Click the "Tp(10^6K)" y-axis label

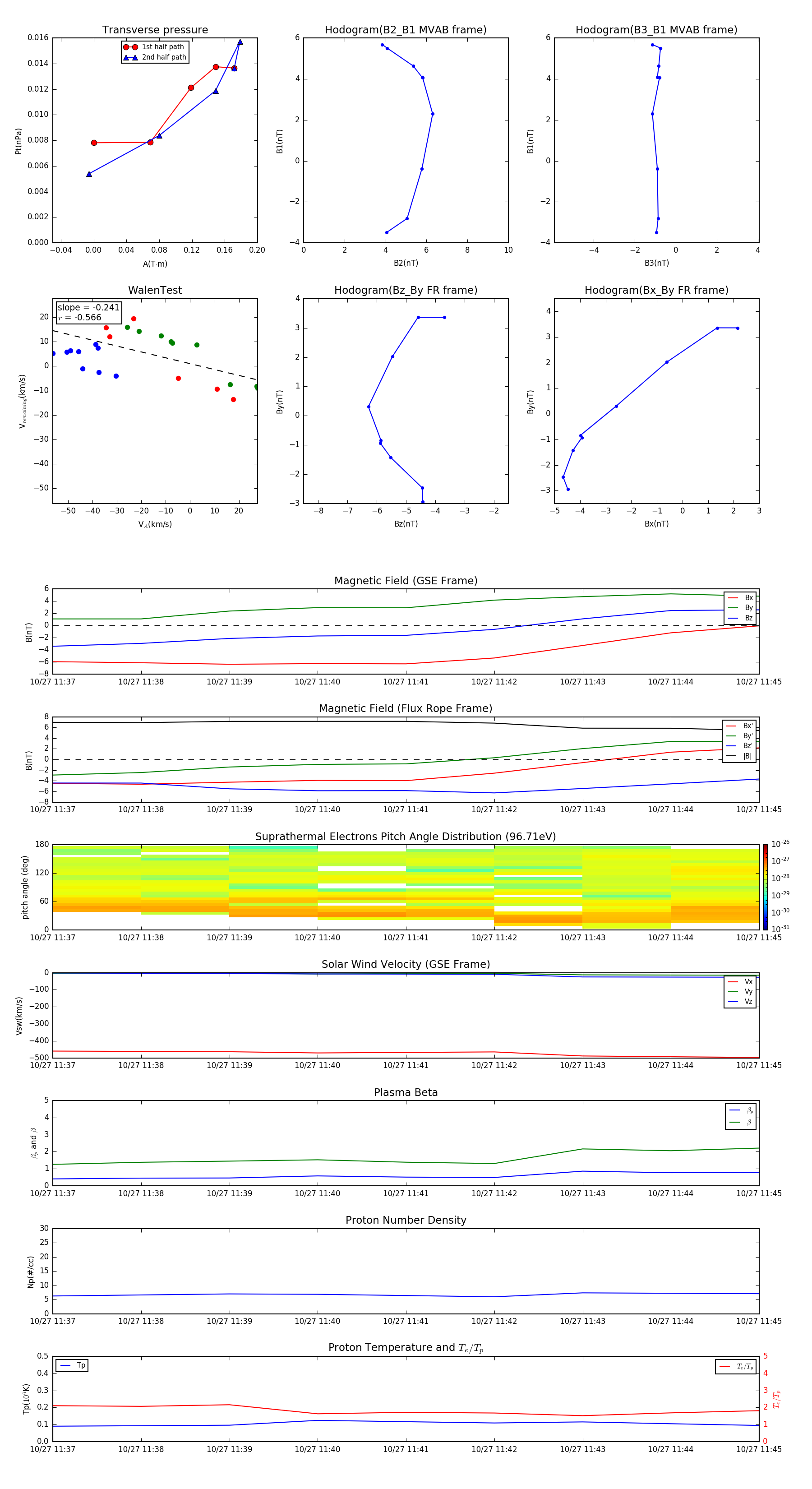tap(26, 1399)
